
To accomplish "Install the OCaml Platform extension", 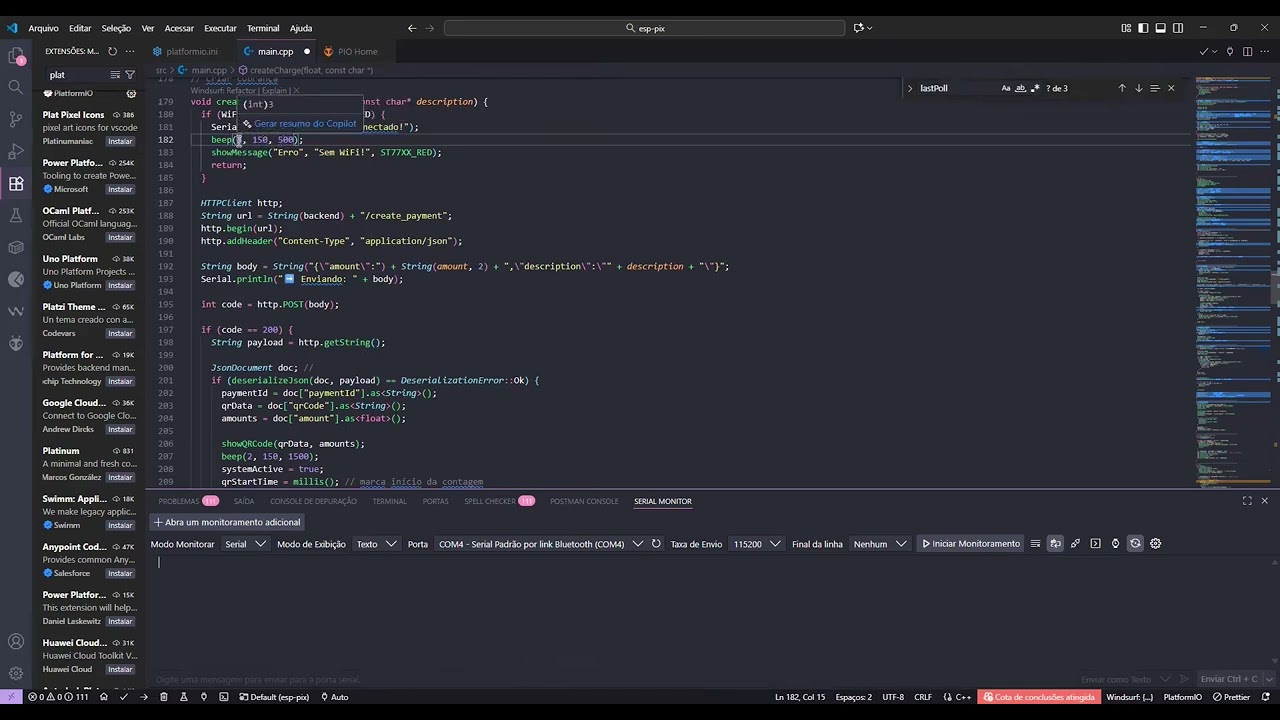I will pyautogui.click(x=120, y=237).
